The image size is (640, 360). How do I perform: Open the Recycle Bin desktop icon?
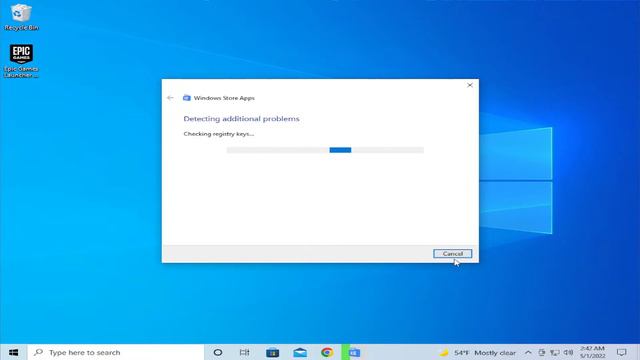coord(21,17)
